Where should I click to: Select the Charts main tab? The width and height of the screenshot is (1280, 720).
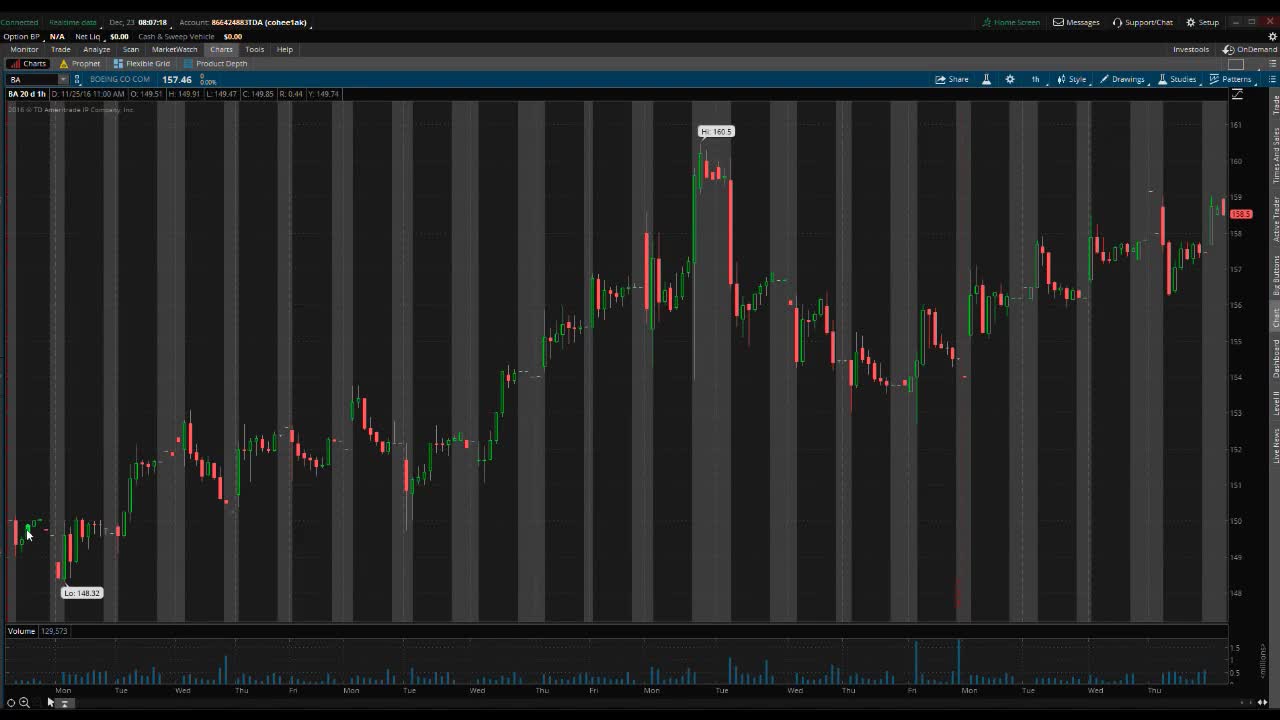tap(221, 49)
